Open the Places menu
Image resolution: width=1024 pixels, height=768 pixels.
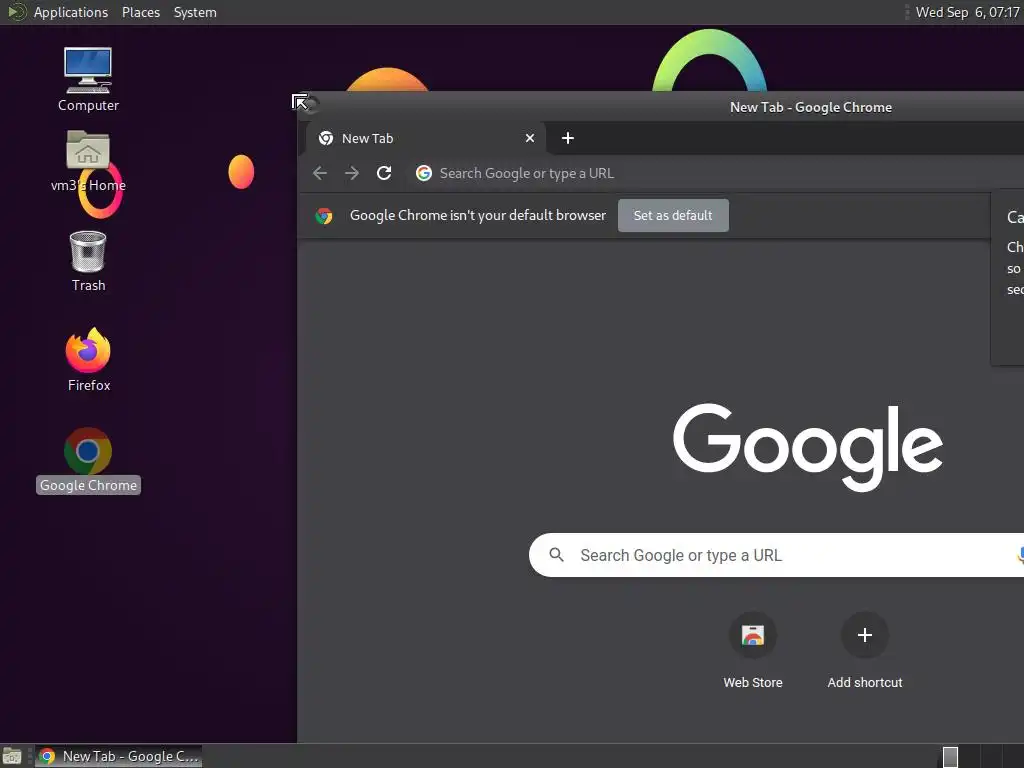pyautogui.click(x=140, y=12)
